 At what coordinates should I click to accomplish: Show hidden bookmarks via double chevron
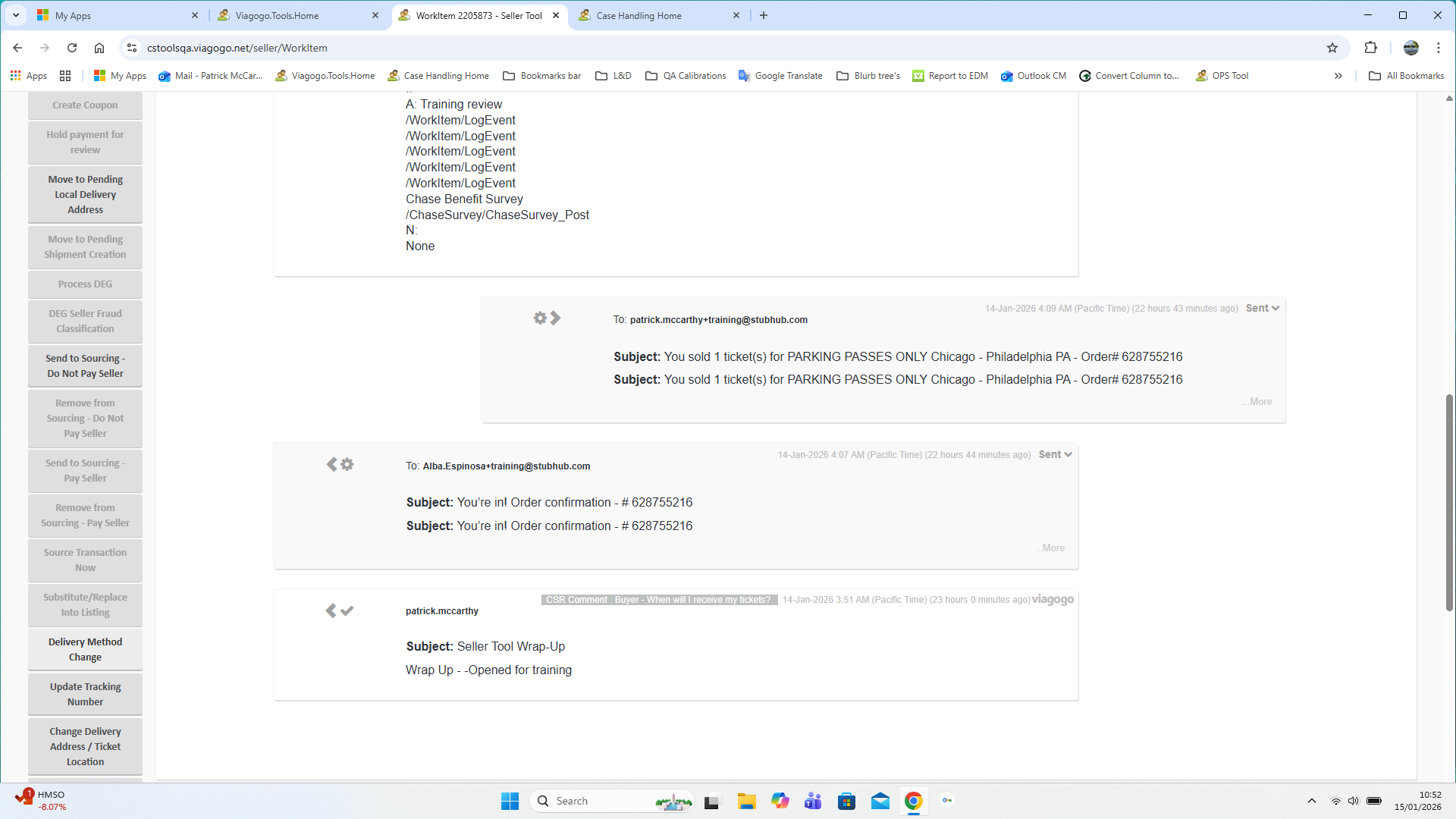pos(1338,76)
